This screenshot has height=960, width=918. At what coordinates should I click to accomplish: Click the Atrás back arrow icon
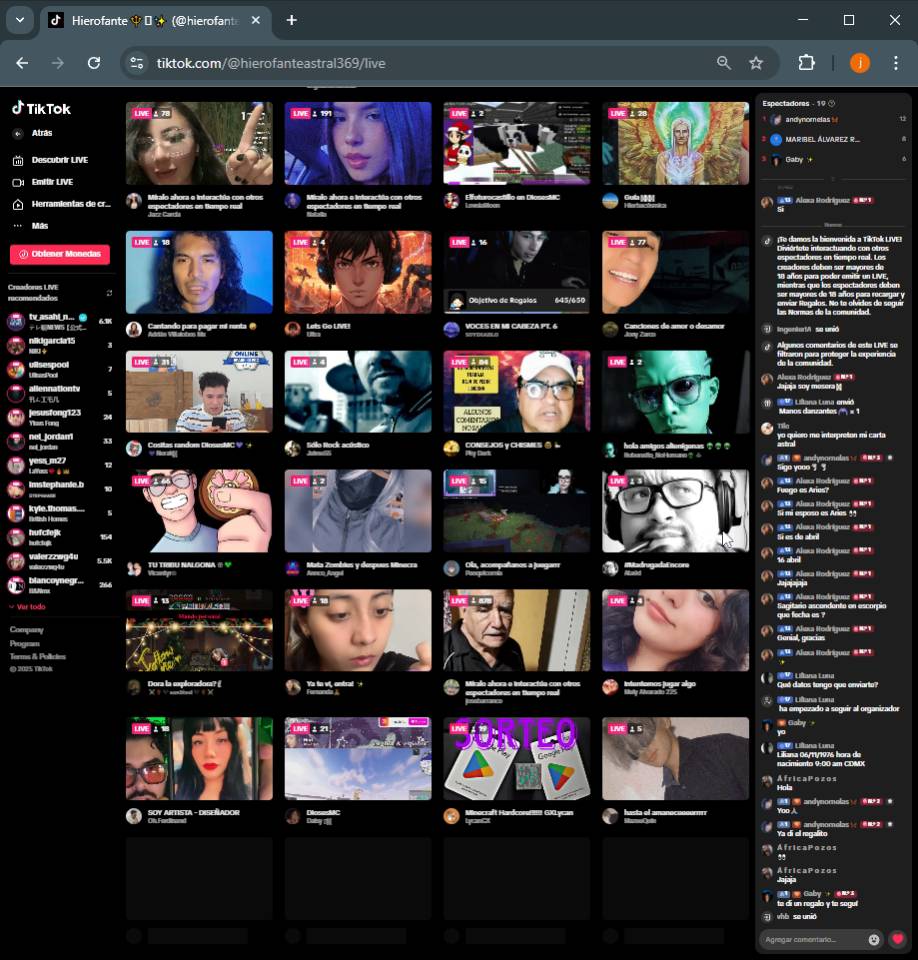pos(18,133)
